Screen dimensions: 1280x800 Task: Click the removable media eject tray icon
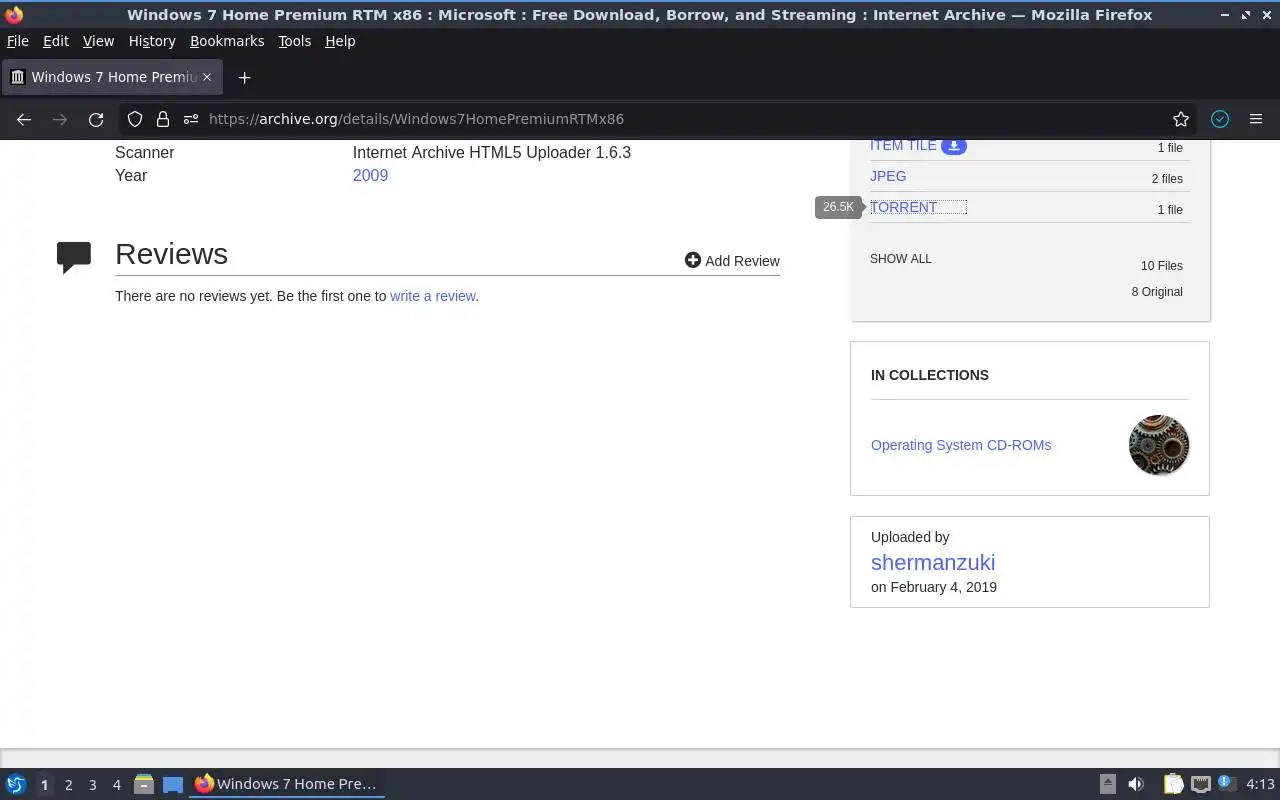point(1107,784)
